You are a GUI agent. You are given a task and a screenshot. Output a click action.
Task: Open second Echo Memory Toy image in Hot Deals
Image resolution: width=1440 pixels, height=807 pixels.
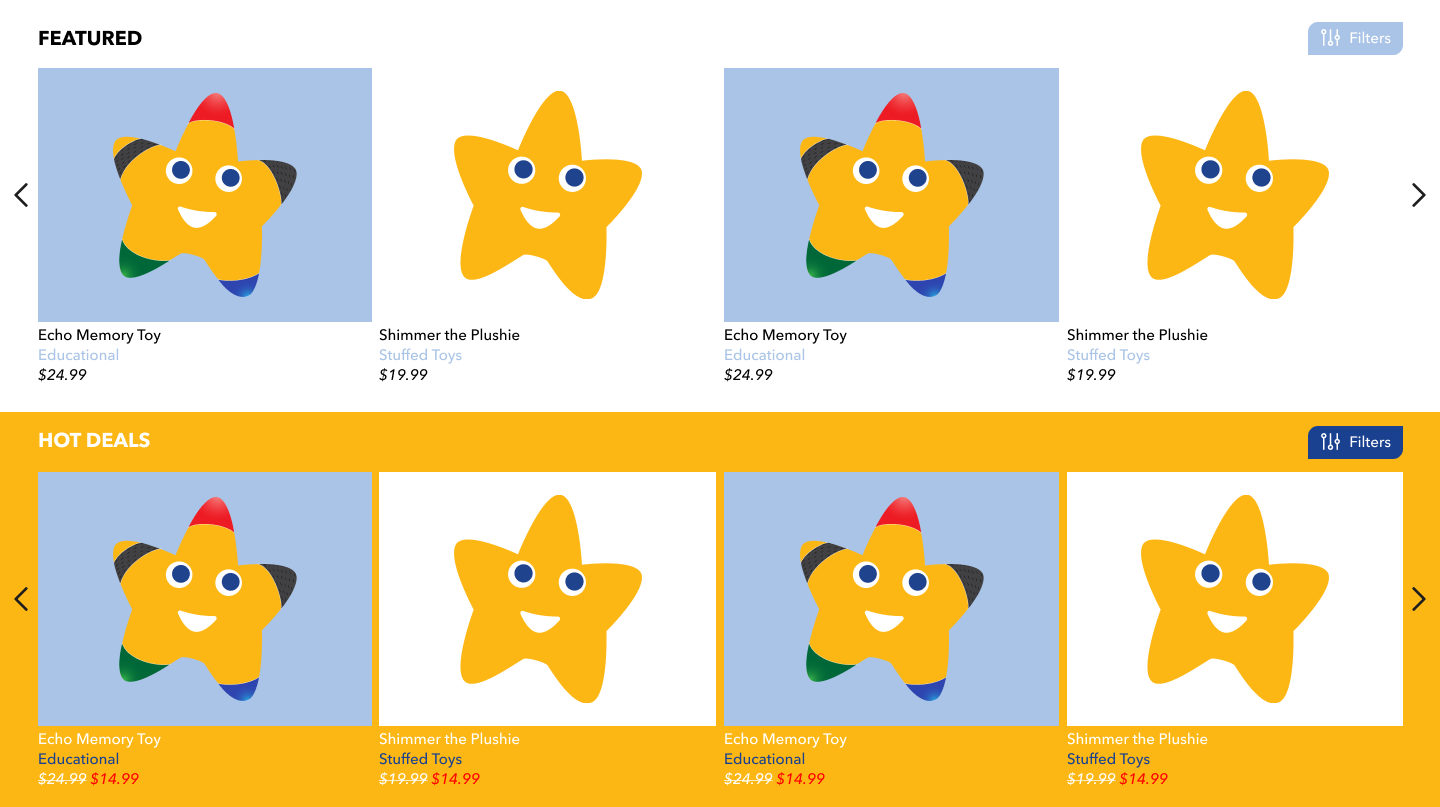click(x=891, y=599)
